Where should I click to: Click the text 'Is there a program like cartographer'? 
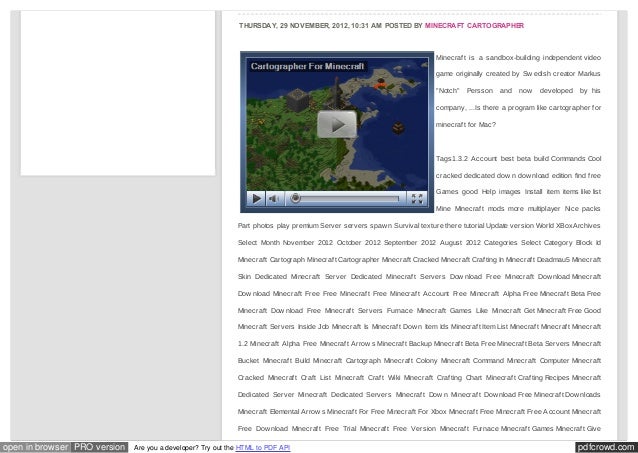(x=531, y=107)
